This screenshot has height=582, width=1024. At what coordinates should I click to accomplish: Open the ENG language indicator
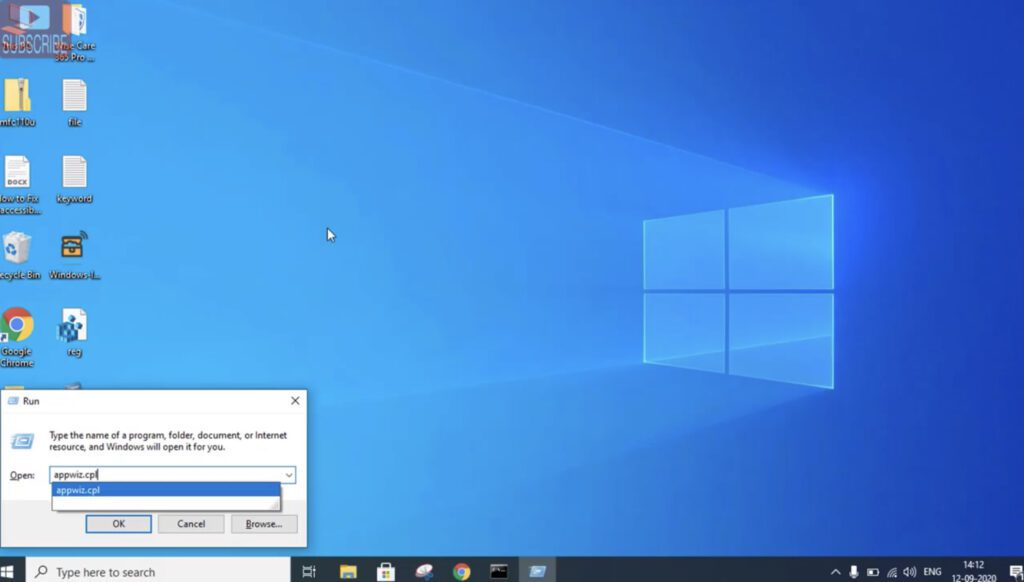click(x=932, y=570)
